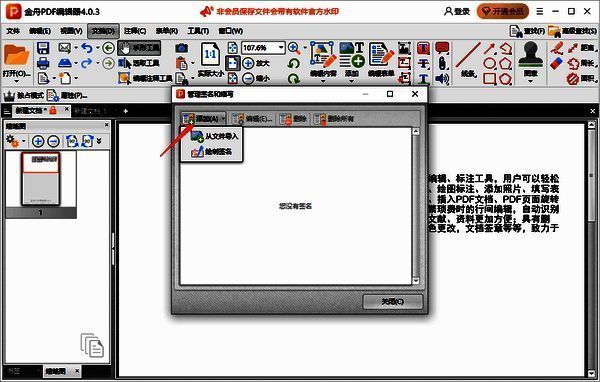This screenshot has width=600, height=382.
Task: Choose 从文件导入 import from file
Action: coord(215,136)
